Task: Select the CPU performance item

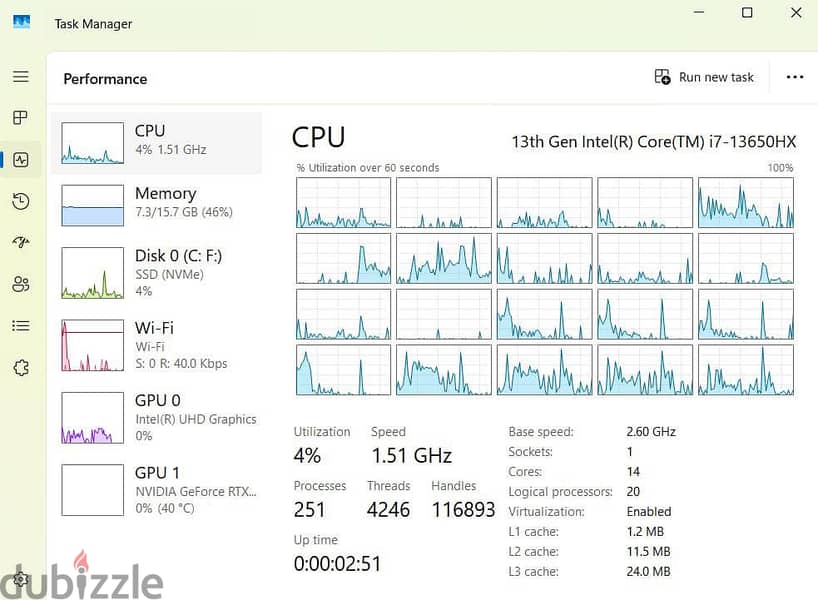Action: tap(157, 143)
